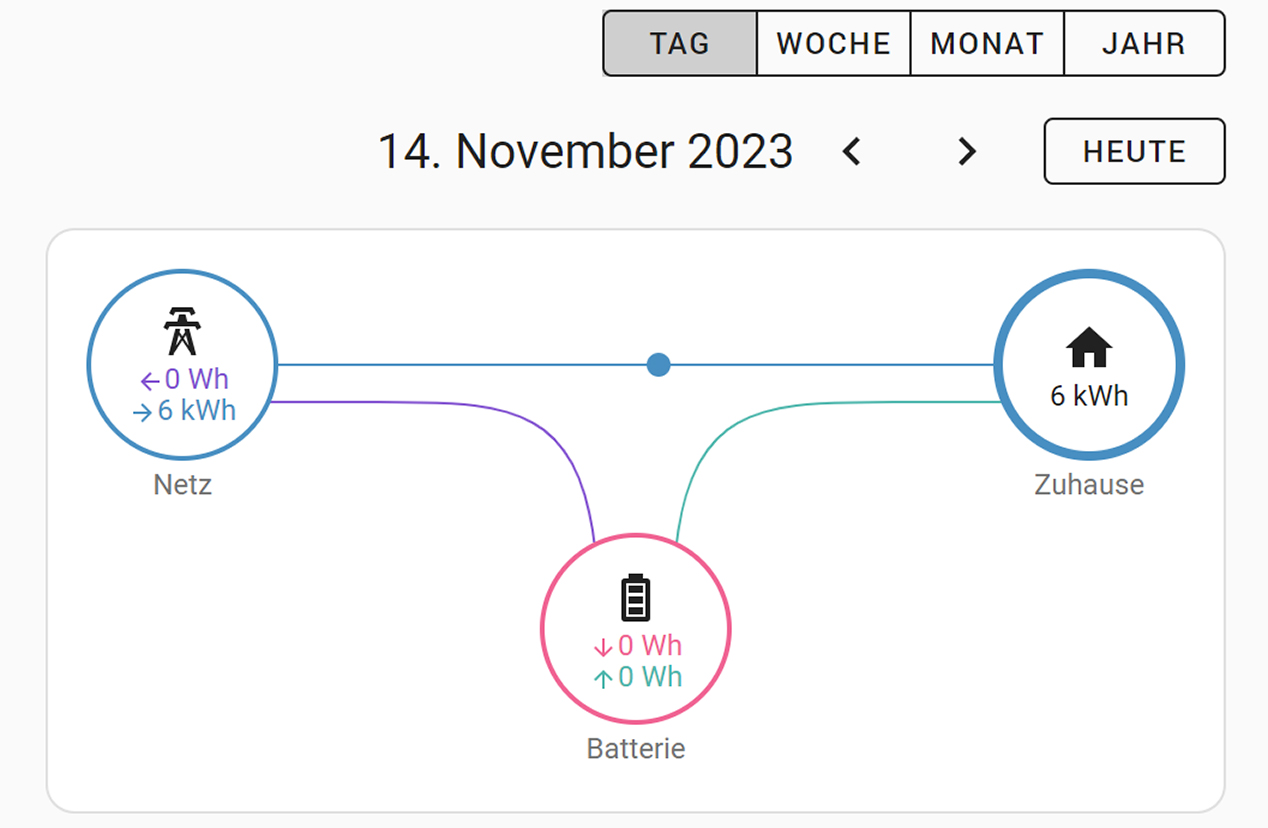Click the 6 kWh home consumption value
Image resolution: width=1268 pixels, height=828 pixels.
click(x=1089, y=396)
